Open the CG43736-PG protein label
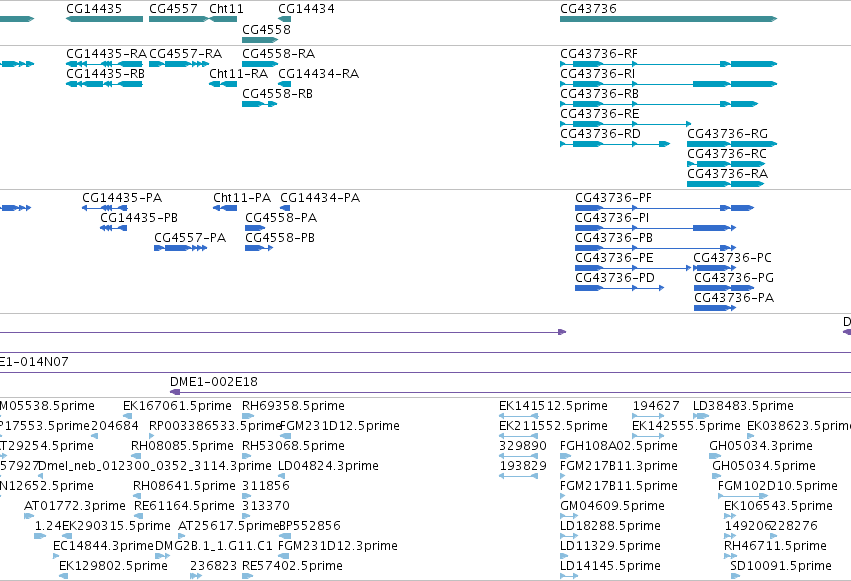 coord(734,278)
